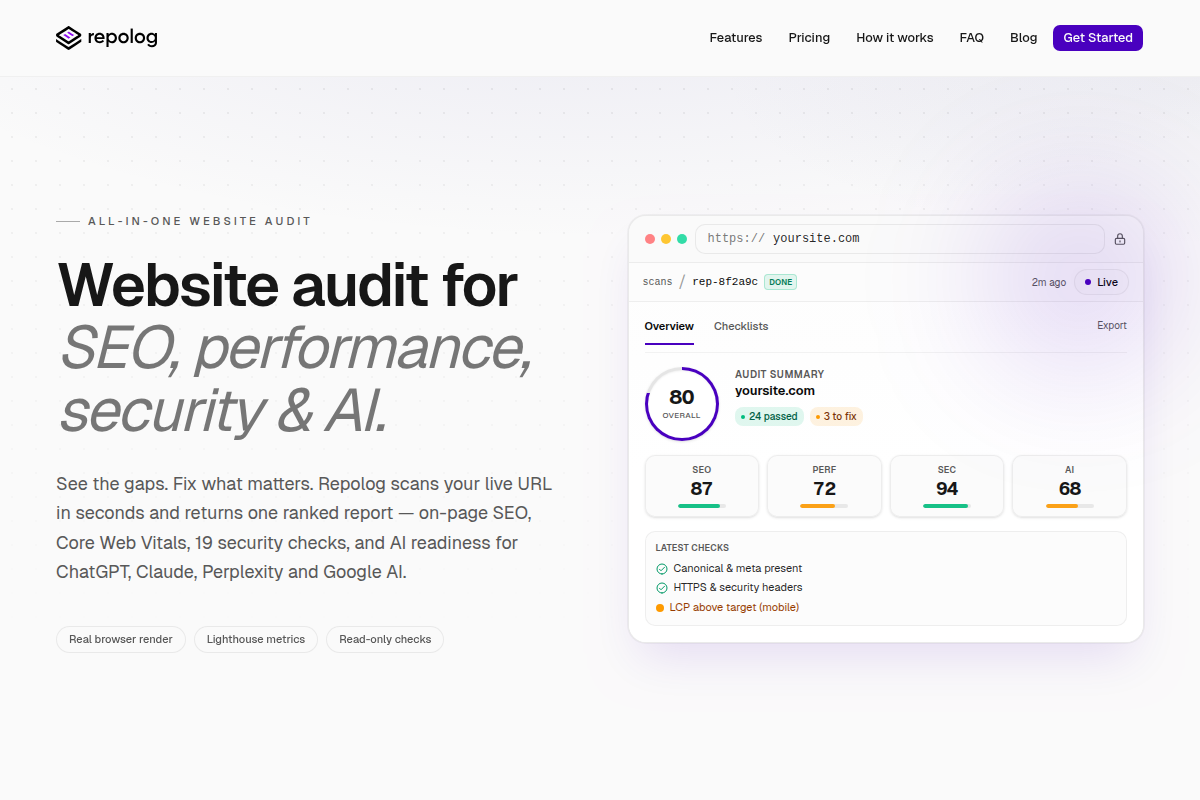Image resolution: width=1200 pixels, height=800 pixels.
Task: Toggle the Live status pill
Action: [x=1101, y=282]
